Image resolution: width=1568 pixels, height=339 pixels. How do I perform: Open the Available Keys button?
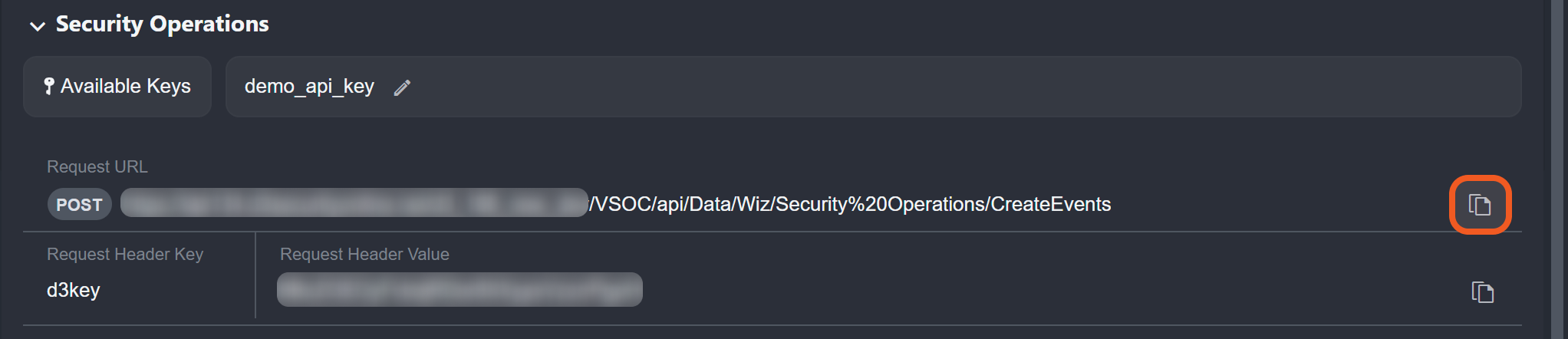coord(117,87)
